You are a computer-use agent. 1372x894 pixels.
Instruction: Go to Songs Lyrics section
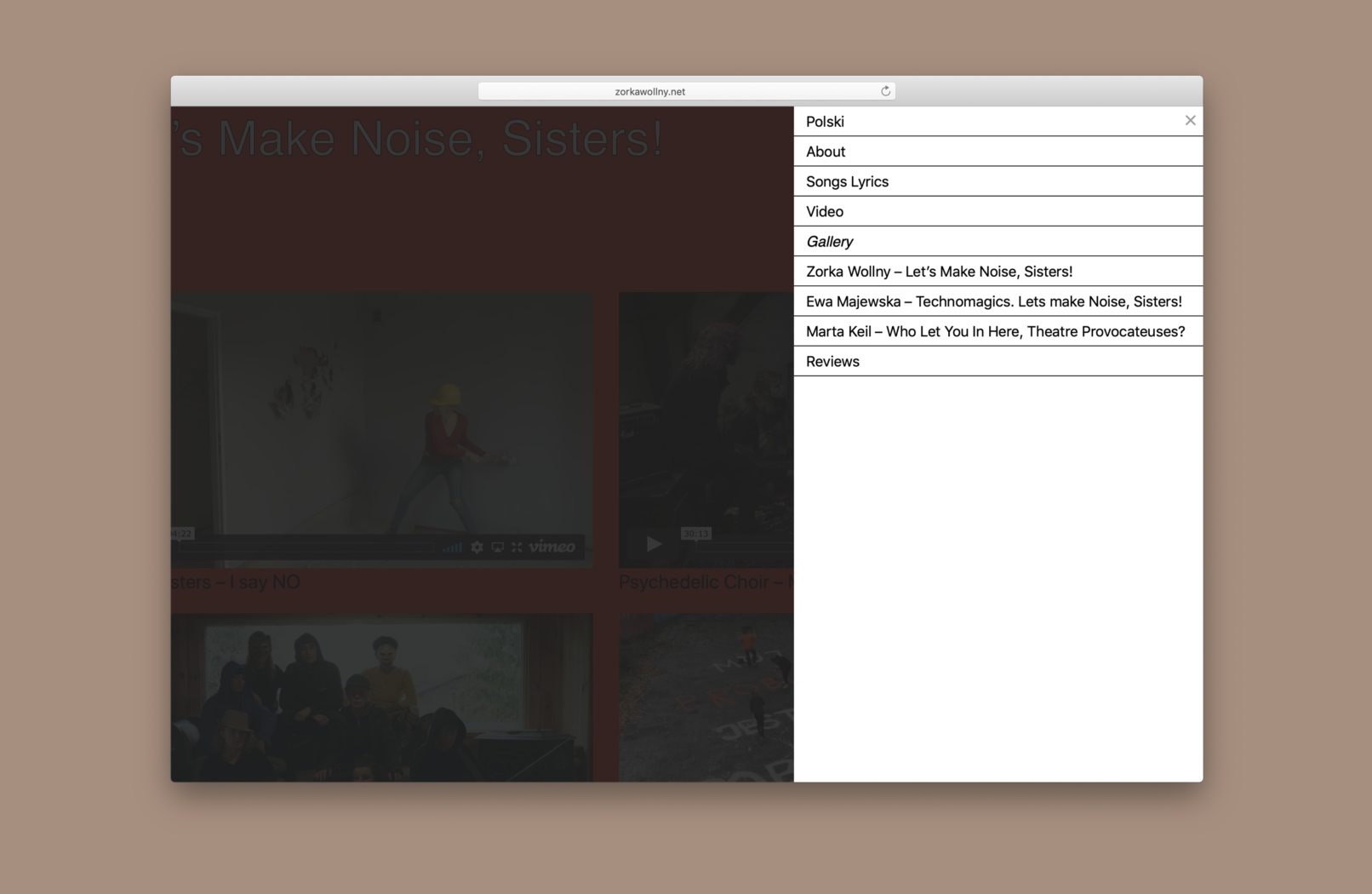(847, 181)
